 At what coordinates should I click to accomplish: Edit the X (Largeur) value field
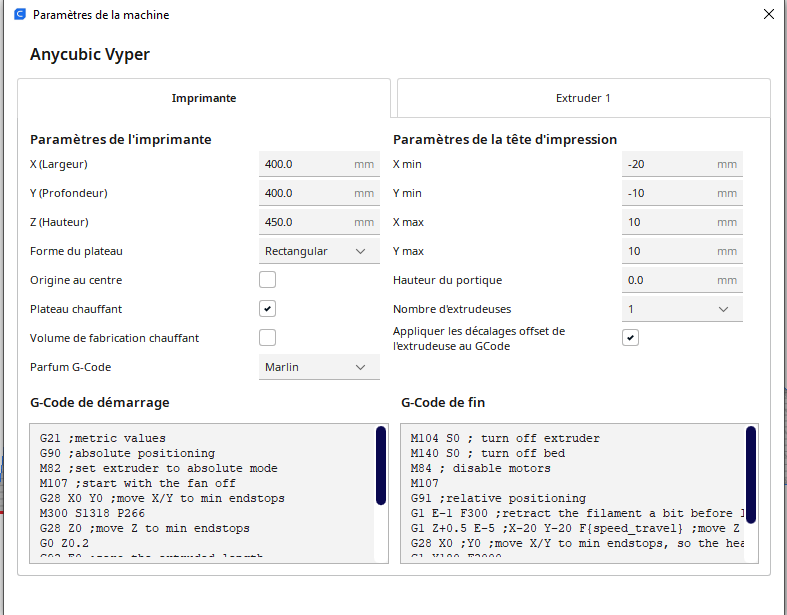coord(319,164)
